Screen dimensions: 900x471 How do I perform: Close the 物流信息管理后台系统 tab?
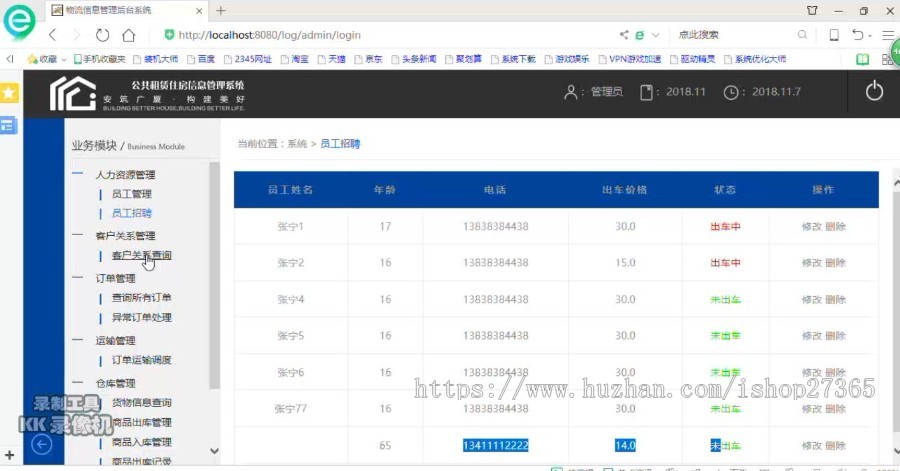[x=199, y=10]
